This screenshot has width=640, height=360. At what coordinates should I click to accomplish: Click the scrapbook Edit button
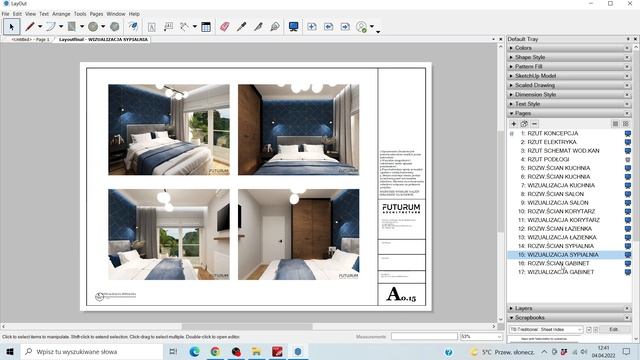point(613,329)
